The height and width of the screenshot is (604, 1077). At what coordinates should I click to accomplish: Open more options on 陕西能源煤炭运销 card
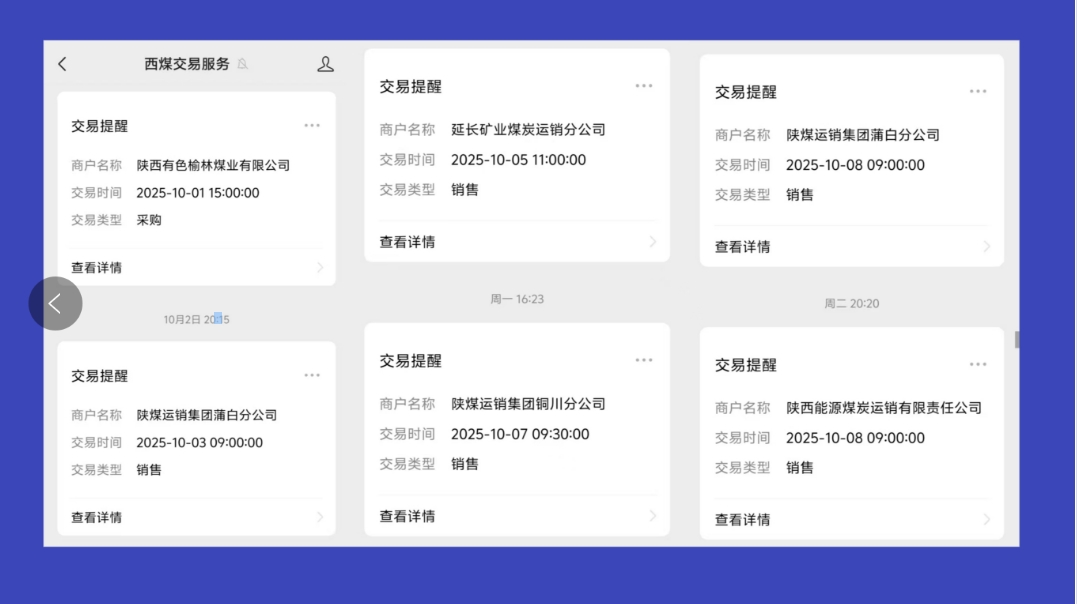[978, 365]
